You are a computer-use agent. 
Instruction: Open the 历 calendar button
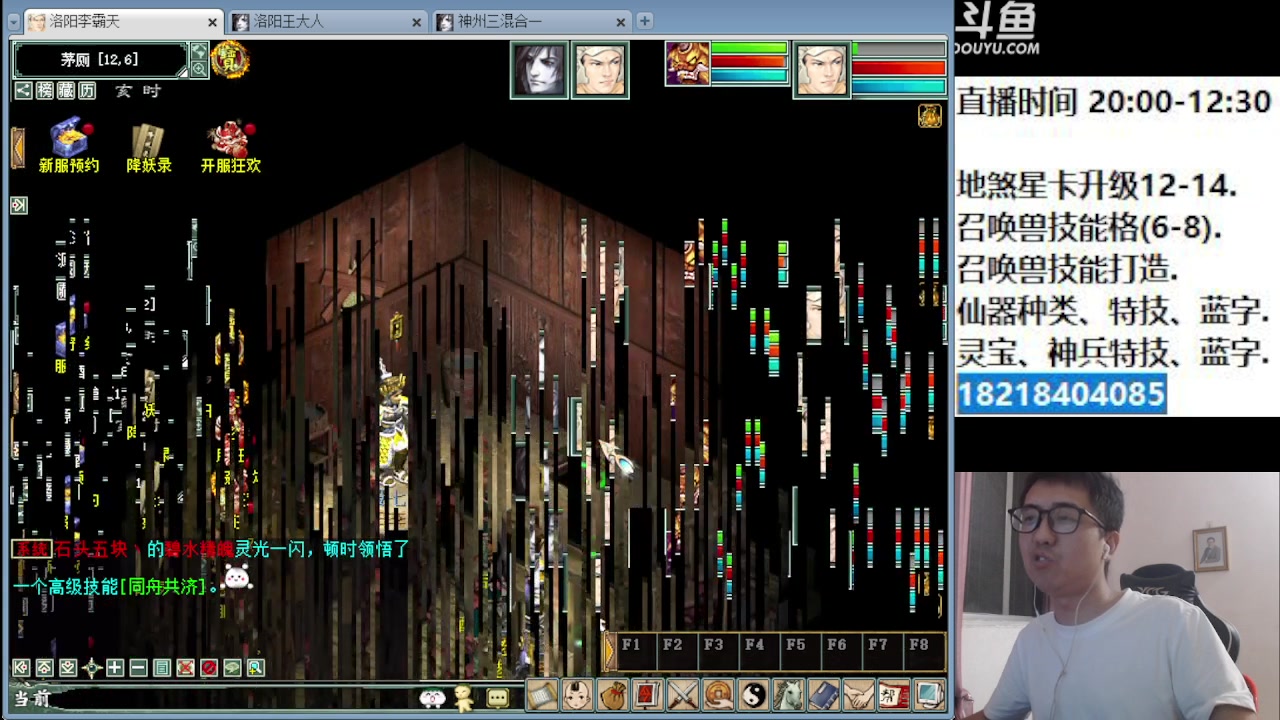pyautogui.click(x=88, y=91)
